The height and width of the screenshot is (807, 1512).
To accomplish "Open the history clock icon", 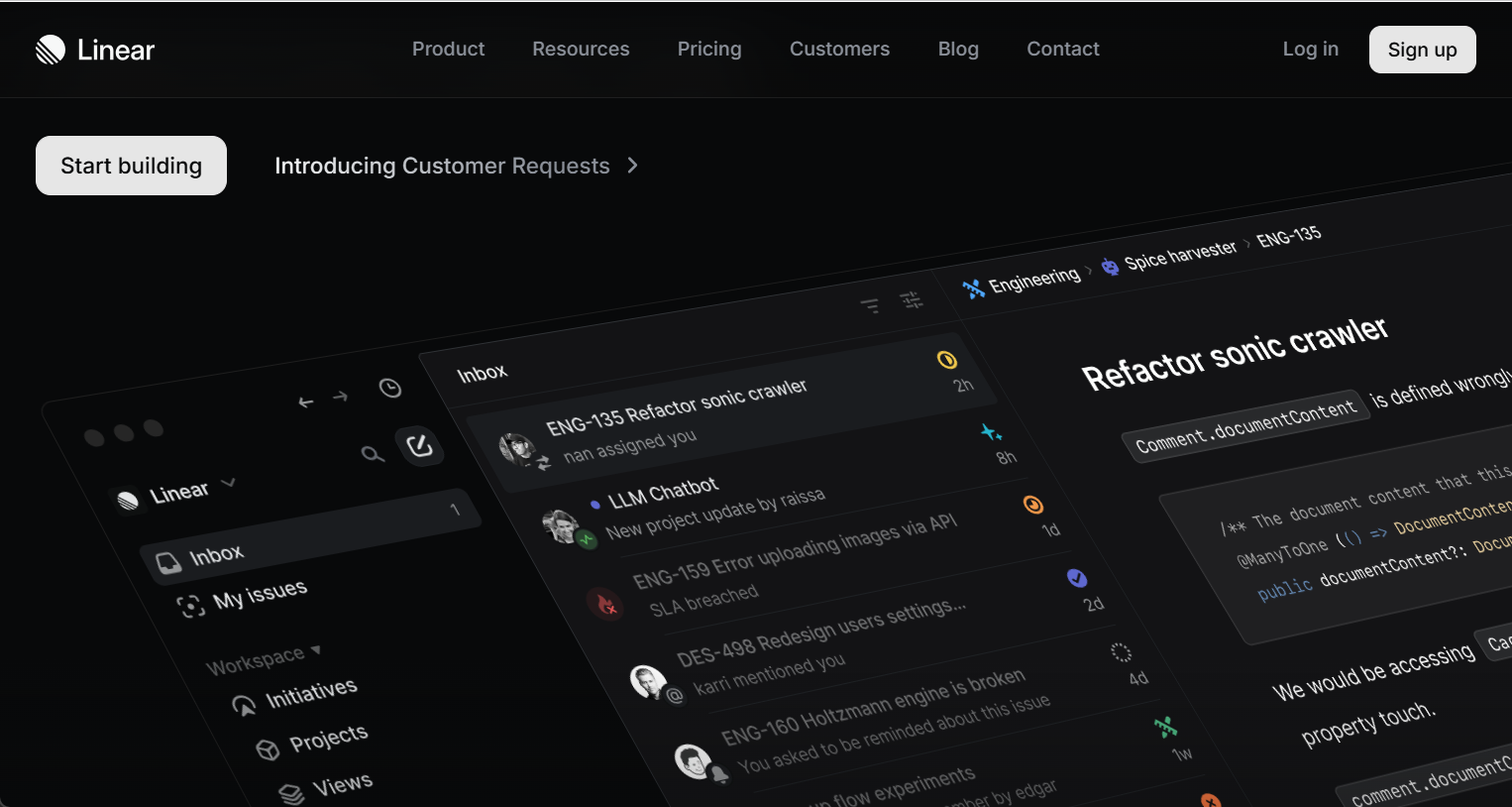I will pos(390,388).
